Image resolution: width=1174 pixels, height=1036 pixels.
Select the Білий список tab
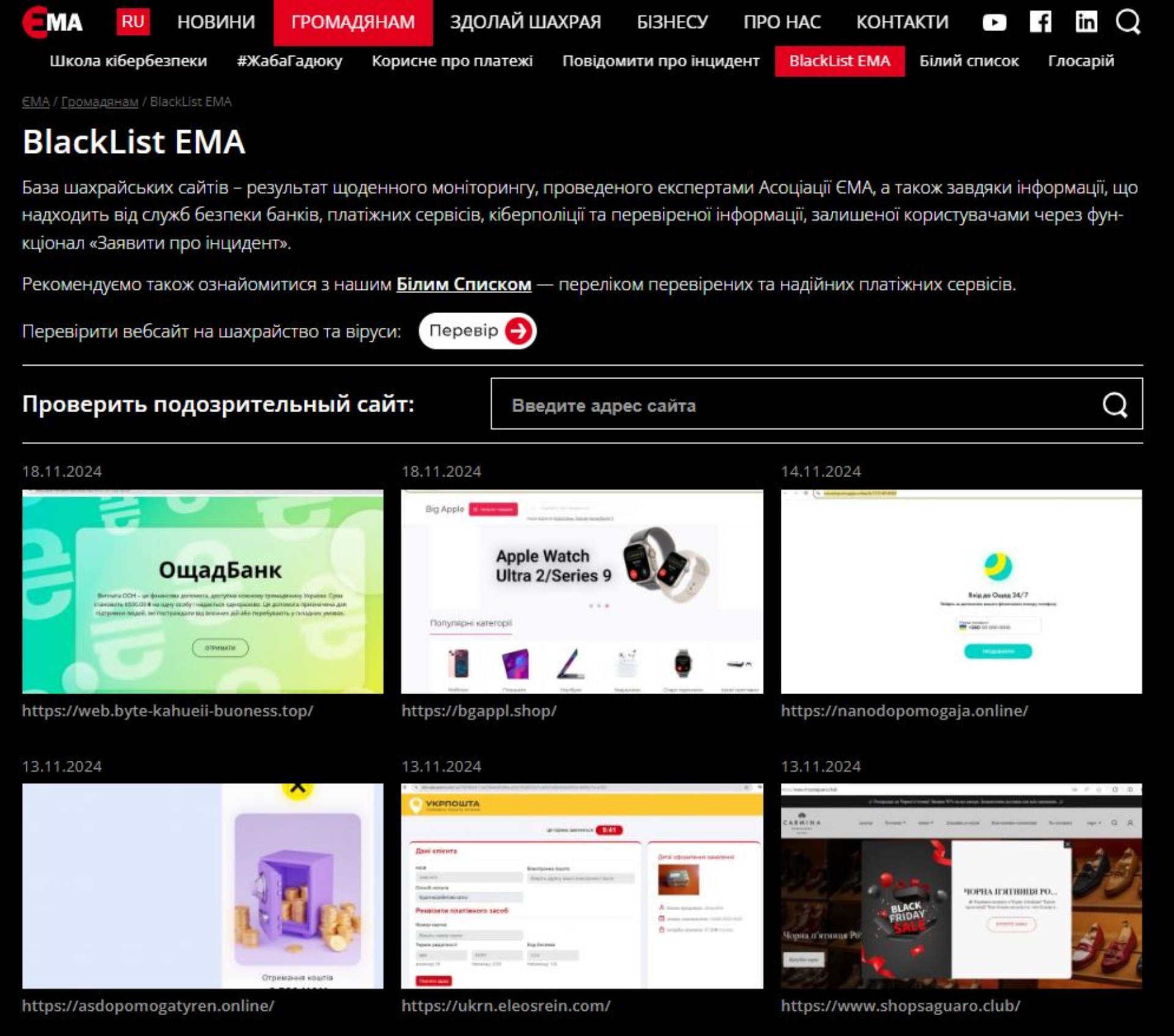pos(969,61)
